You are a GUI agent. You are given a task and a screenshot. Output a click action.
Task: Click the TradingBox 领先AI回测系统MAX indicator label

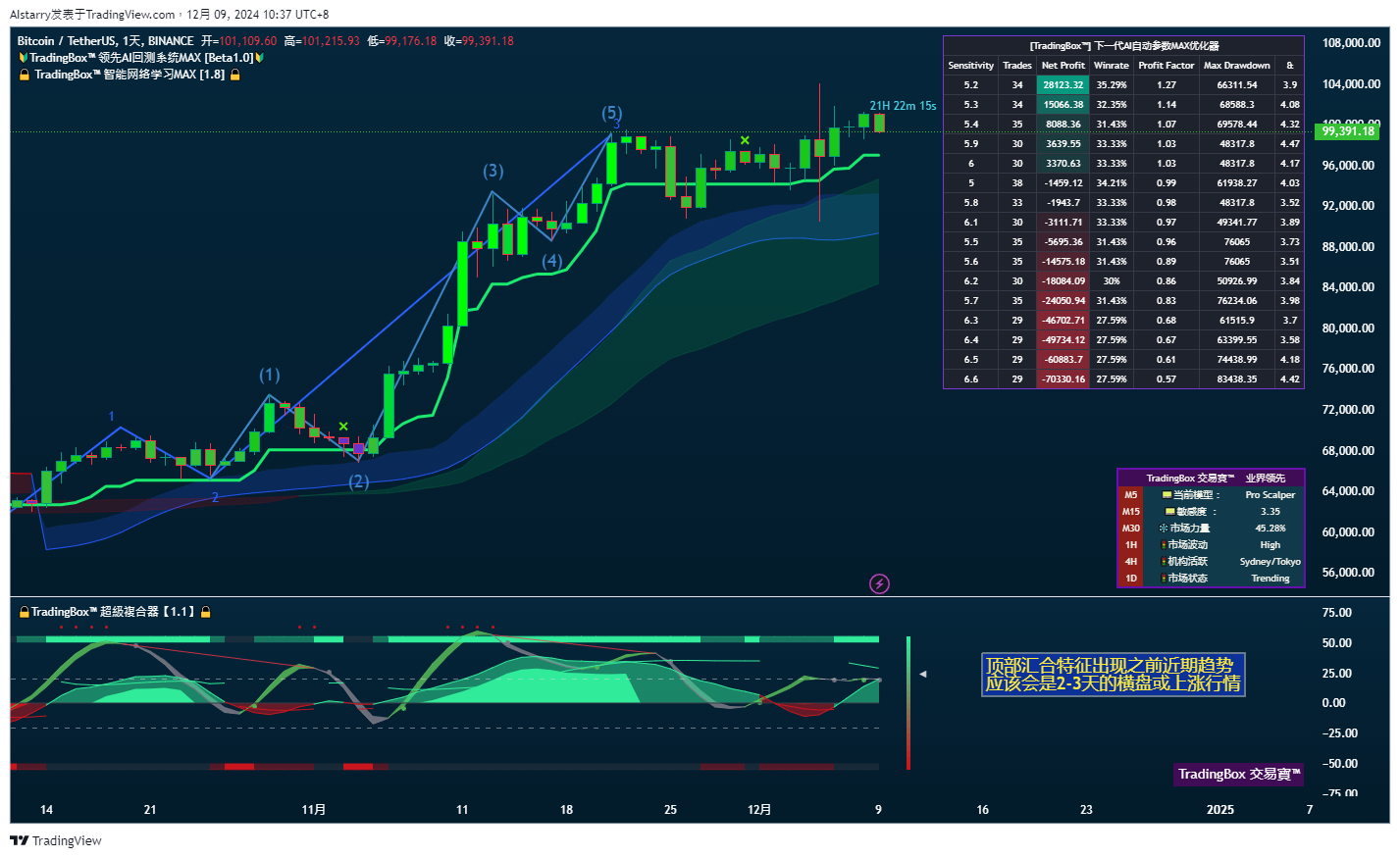pos(142,58)
